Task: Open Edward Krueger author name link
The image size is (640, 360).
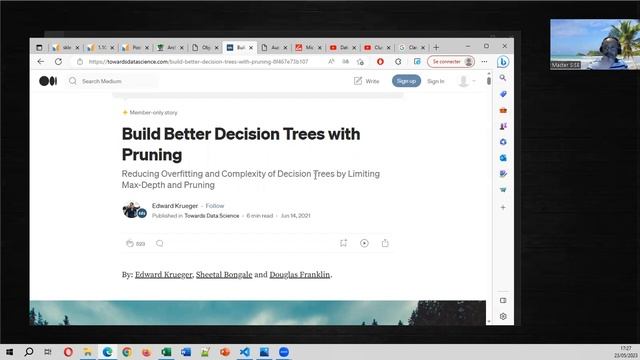Action: [175, 206]
